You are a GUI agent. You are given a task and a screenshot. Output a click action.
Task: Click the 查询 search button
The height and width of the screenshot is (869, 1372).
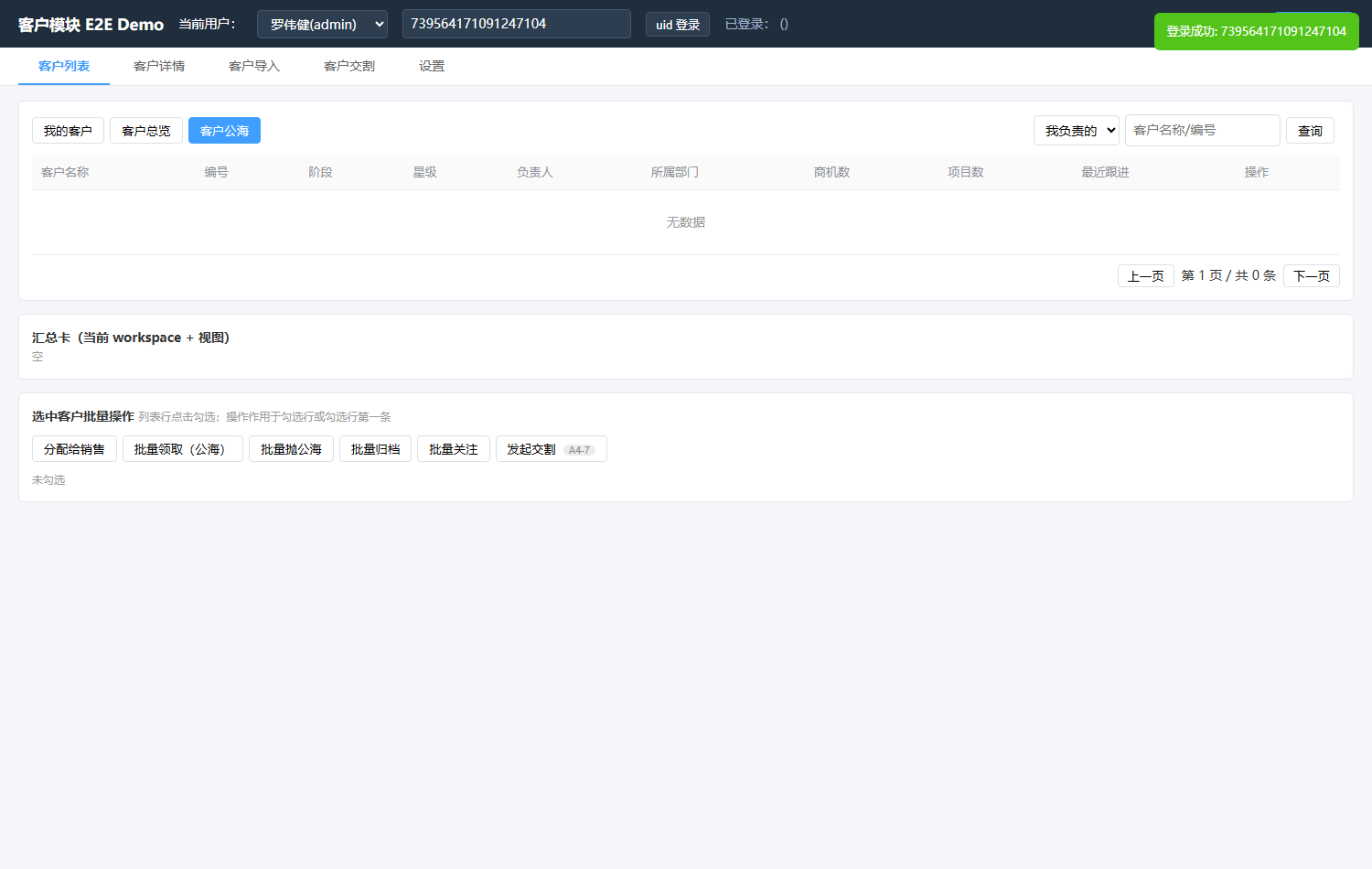click(1310, 131)
